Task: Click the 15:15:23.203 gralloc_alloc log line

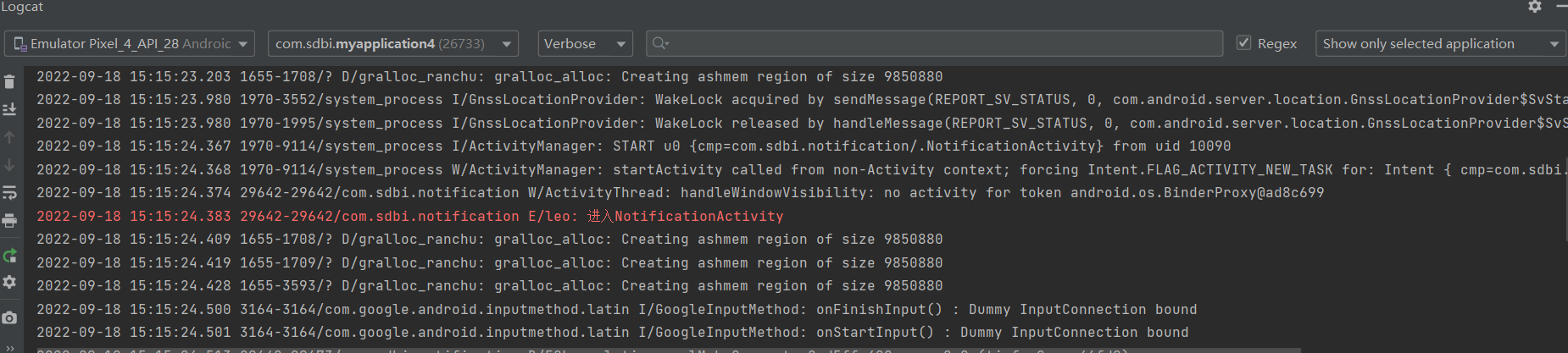Action: [x=489, y=76]
